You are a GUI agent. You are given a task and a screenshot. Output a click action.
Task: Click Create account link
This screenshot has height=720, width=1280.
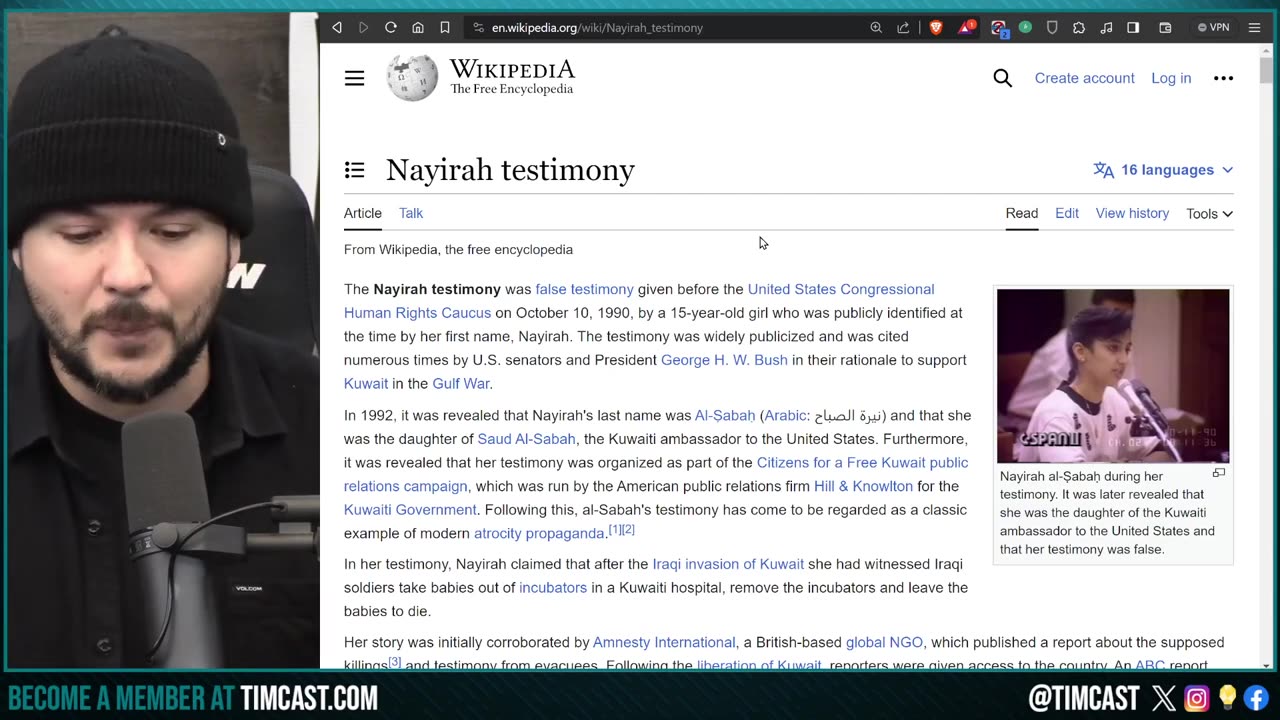point(1084,78)
